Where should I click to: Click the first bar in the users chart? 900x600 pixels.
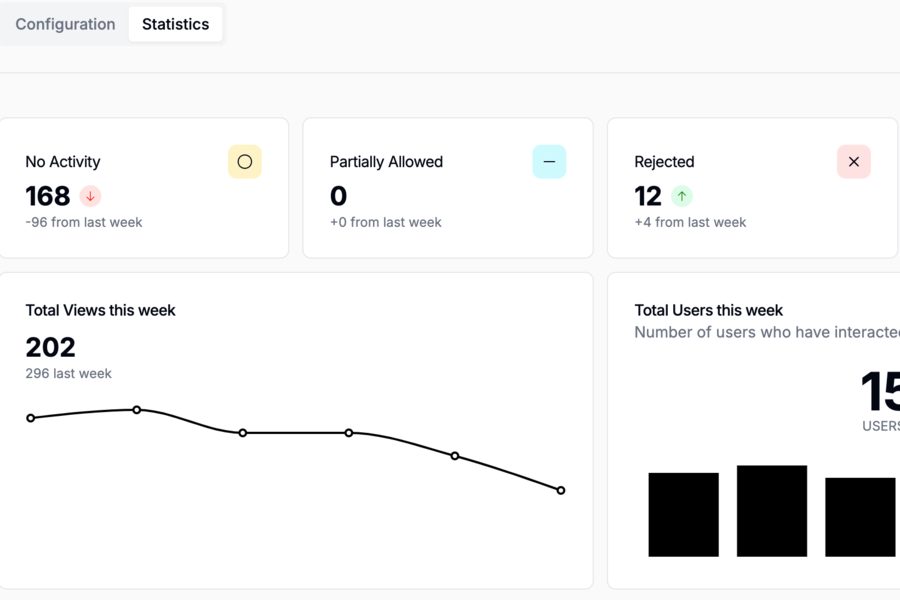click(x=684, y=514)
